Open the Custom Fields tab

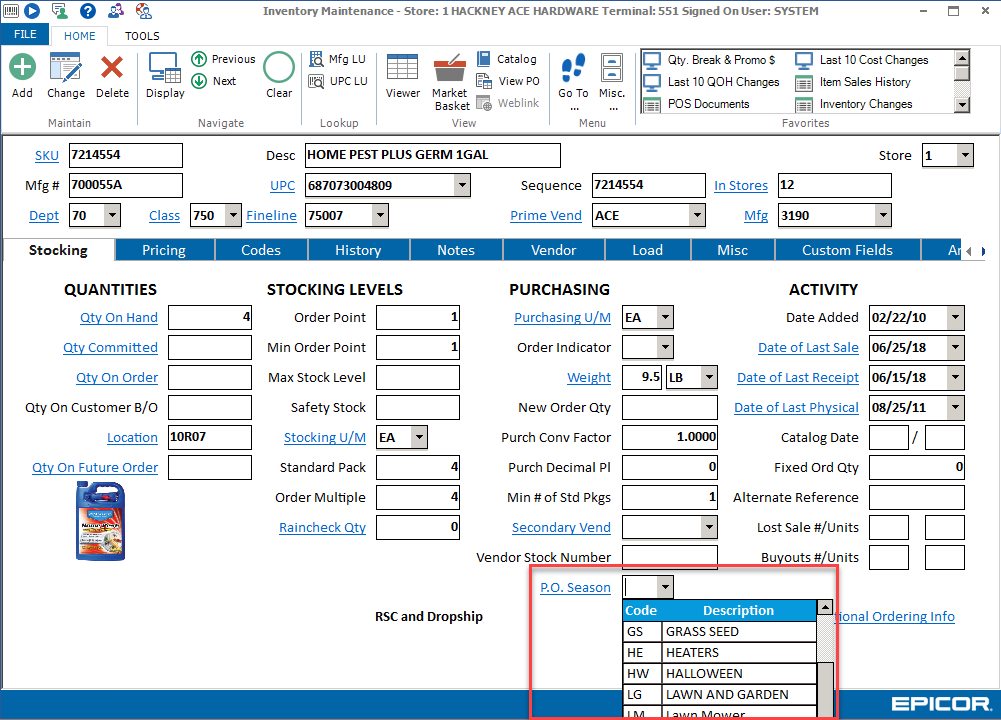847,250
